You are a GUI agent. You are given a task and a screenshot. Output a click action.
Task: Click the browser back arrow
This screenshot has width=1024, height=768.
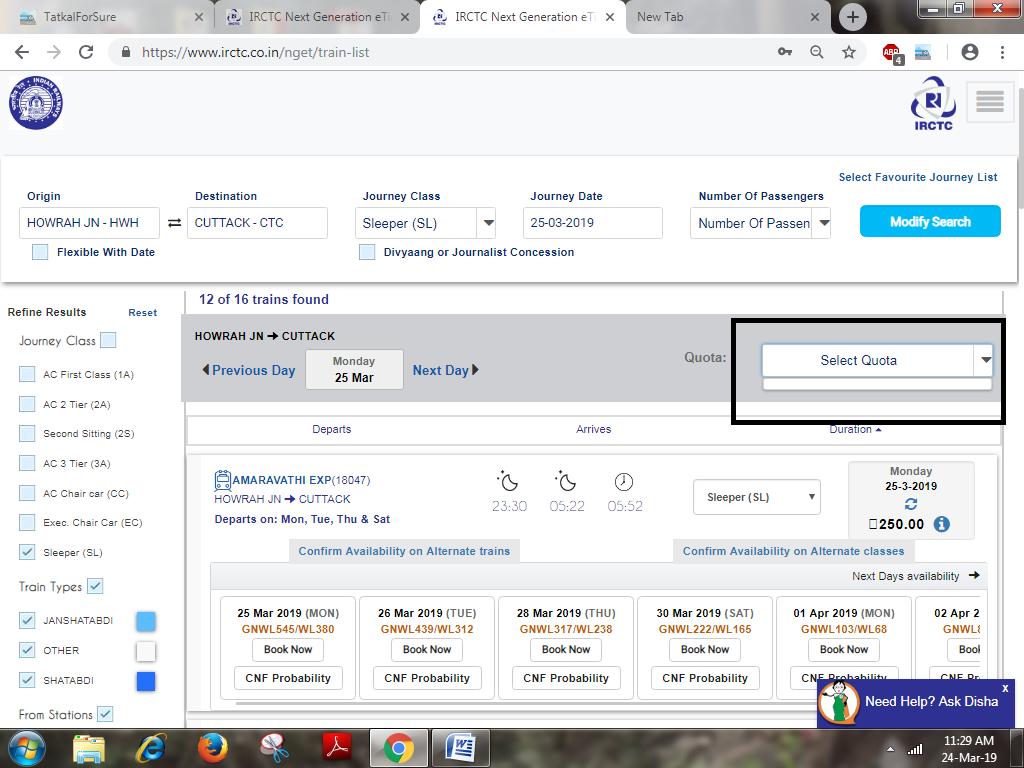click(x=22, y=52)
